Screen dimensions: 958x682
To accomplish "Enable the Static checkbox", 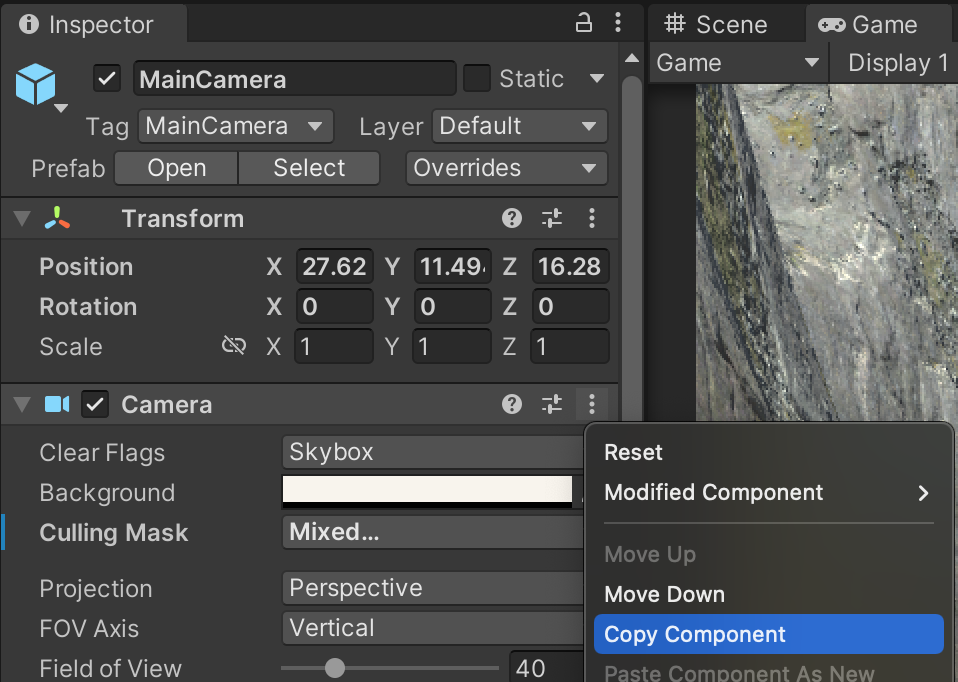I will [477, 79].
